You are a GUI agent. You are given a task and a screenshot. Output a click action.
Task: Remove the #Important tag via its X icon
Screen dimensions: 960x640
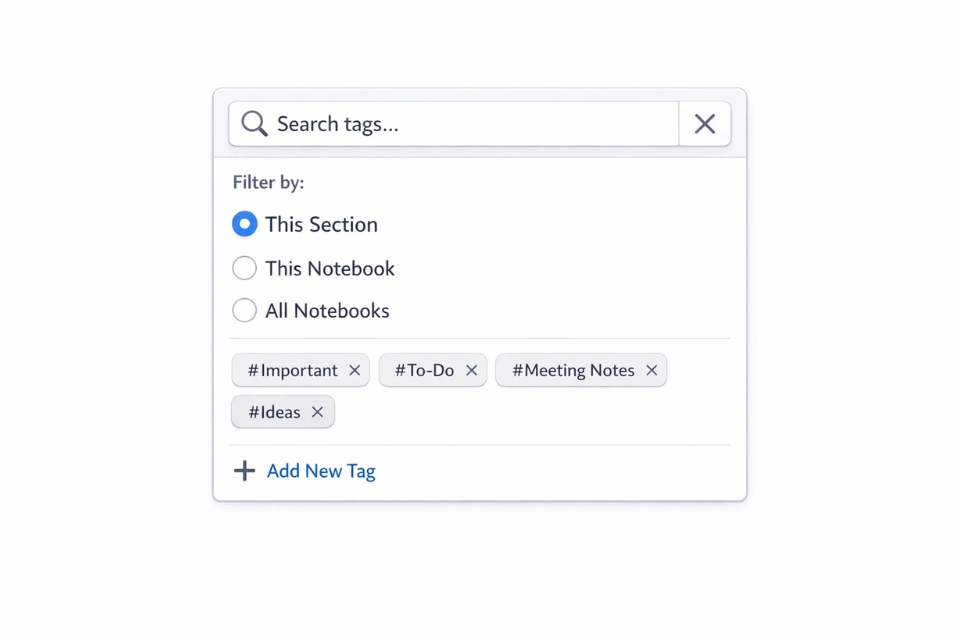[x=355, y=370]
